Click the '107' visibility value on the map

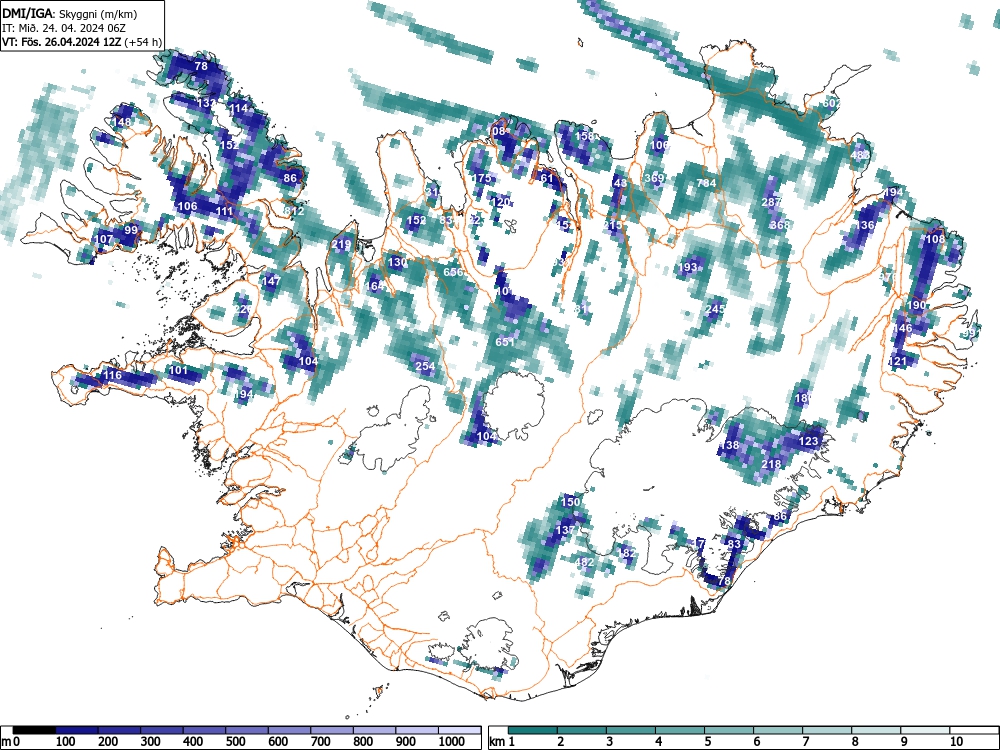click(x=103, y=239)
